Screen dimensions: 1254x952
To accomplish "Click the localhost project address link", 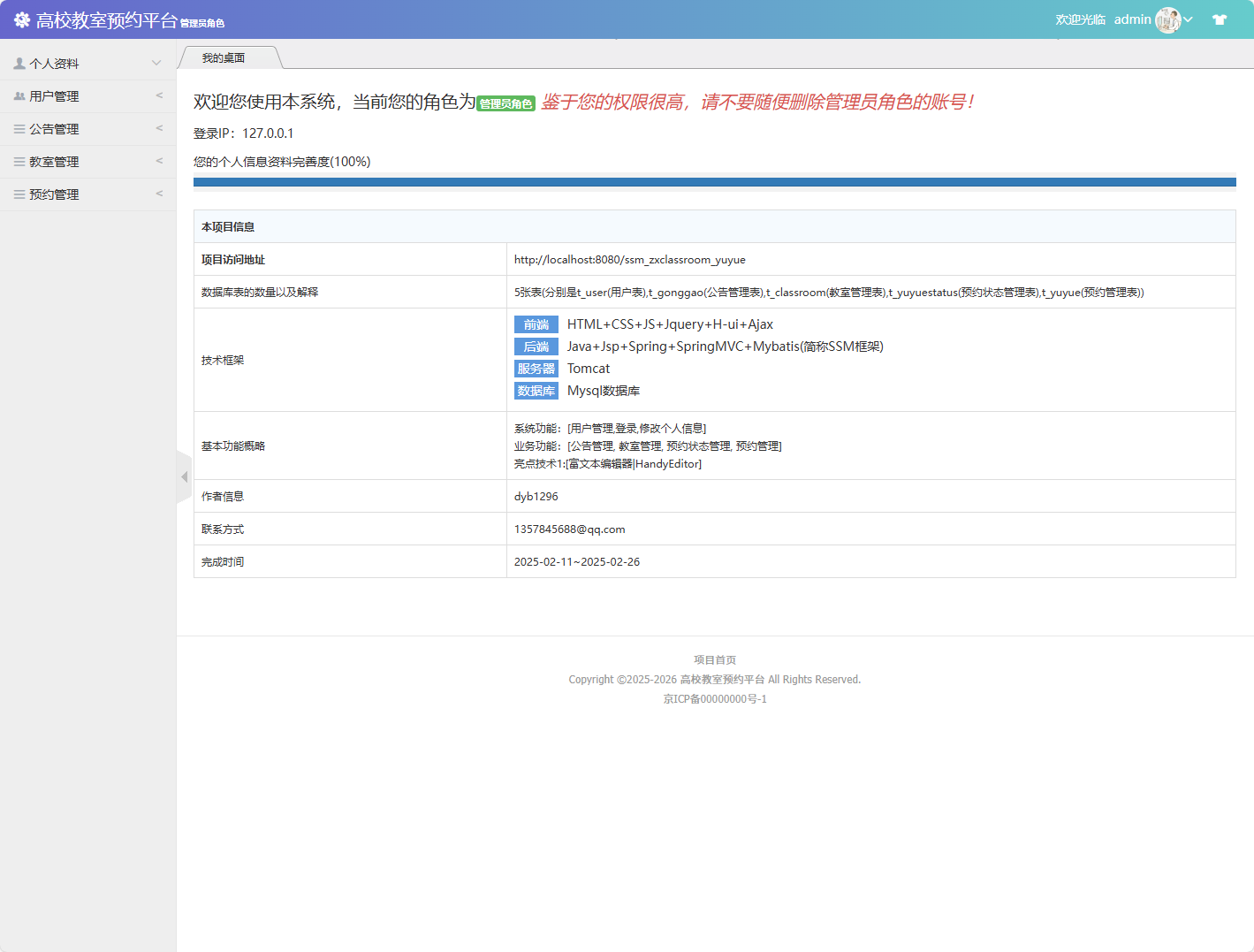I will (630, 259).
